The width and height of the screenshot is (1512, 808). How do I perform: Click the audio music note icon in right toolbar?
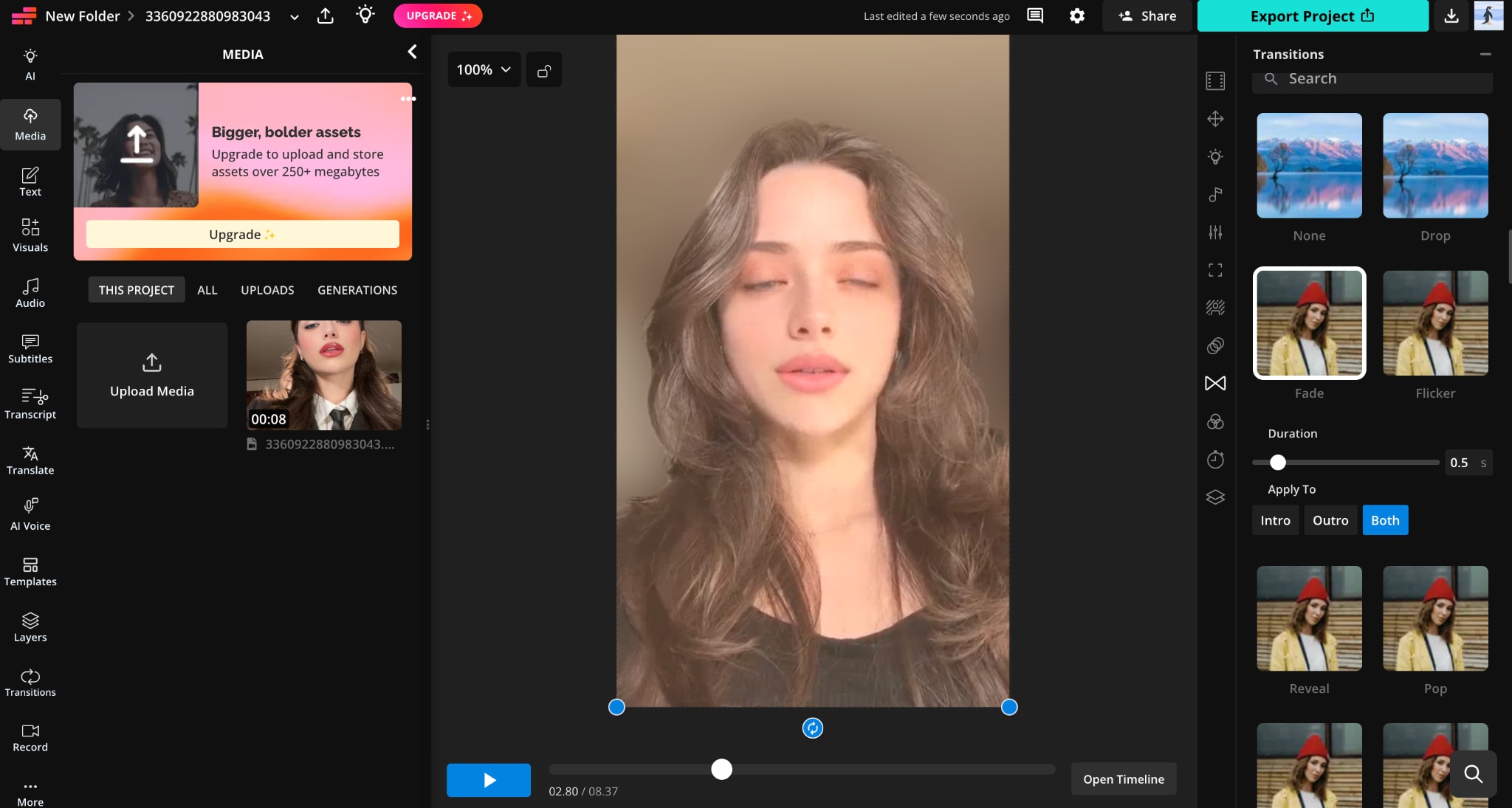click(x=1215, y=194)
